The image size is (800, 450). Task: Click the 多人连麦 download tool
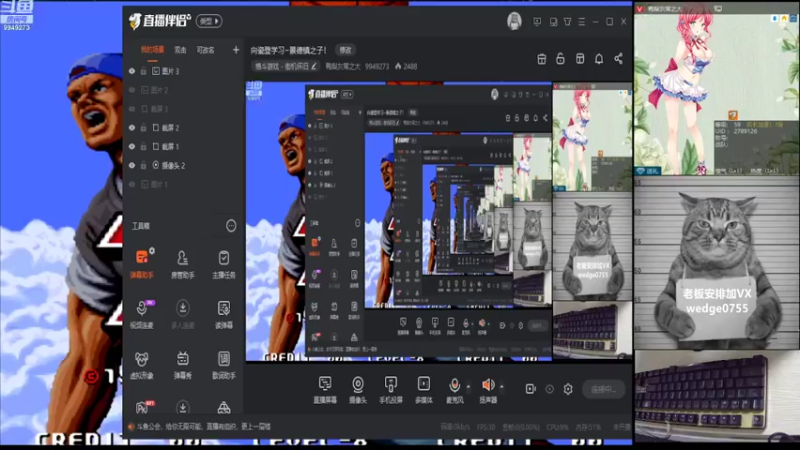(183, 314)
